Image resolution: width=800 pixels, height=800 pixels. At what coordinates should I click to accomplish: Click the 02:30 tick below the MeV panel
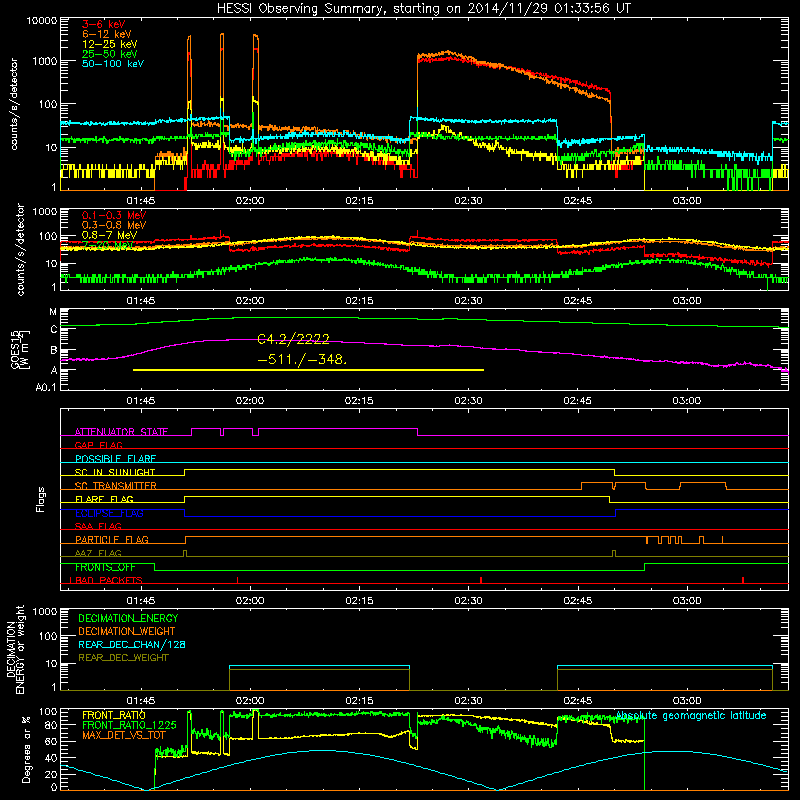pyautogui.click(x=468, y=301)
